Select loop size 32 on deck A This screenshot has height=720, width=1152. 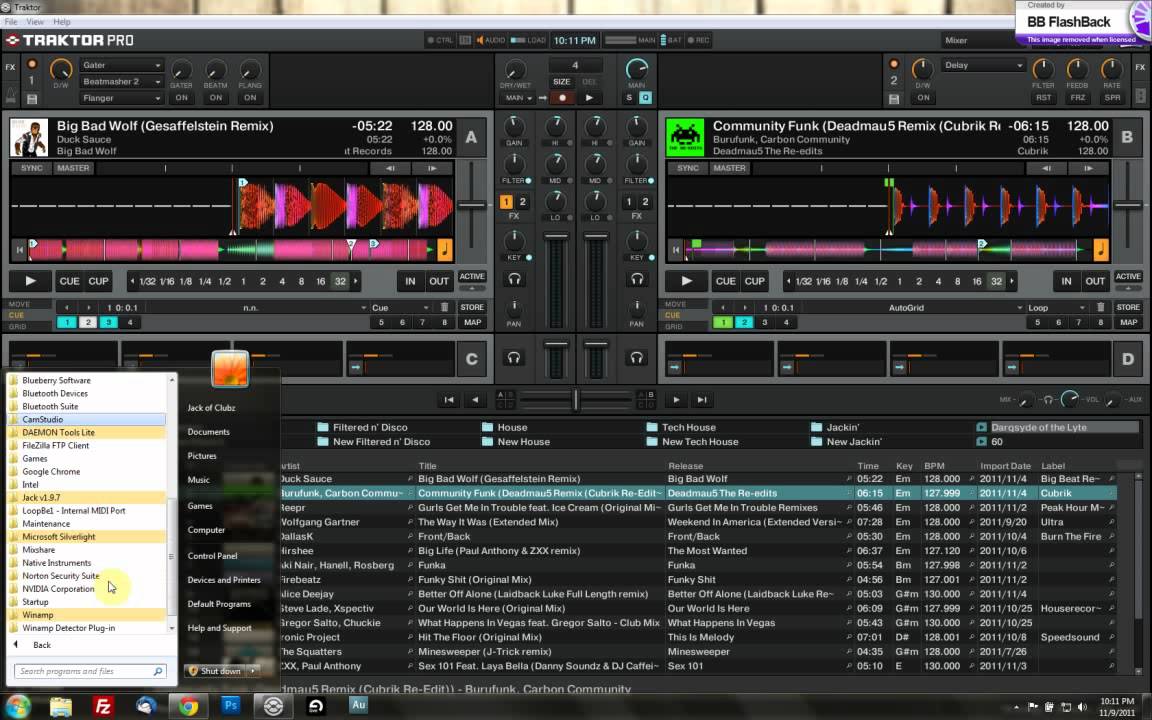[340, 281]
